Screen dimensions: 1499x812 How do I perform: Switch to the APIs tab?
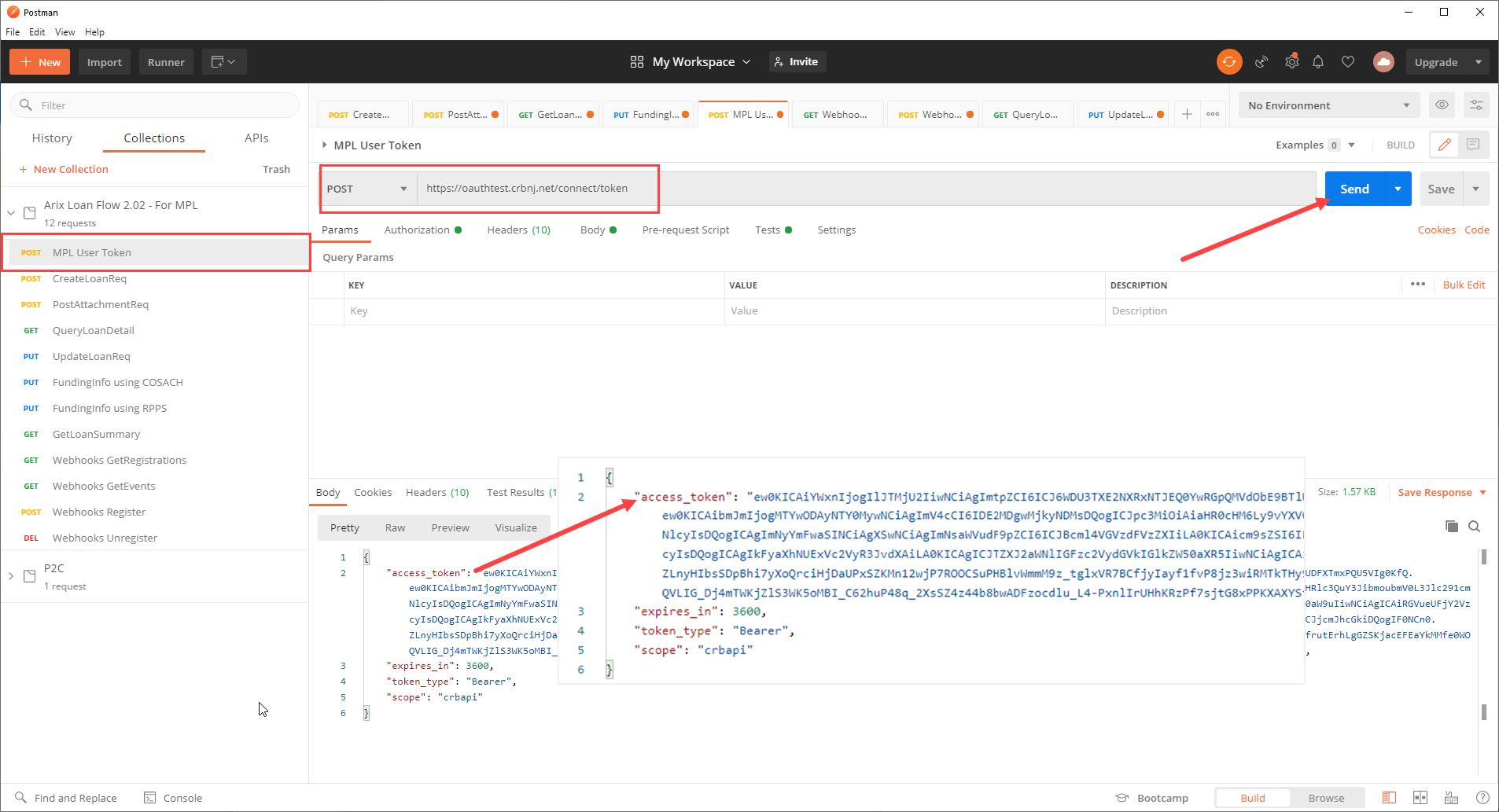click(x=256, y=138)
